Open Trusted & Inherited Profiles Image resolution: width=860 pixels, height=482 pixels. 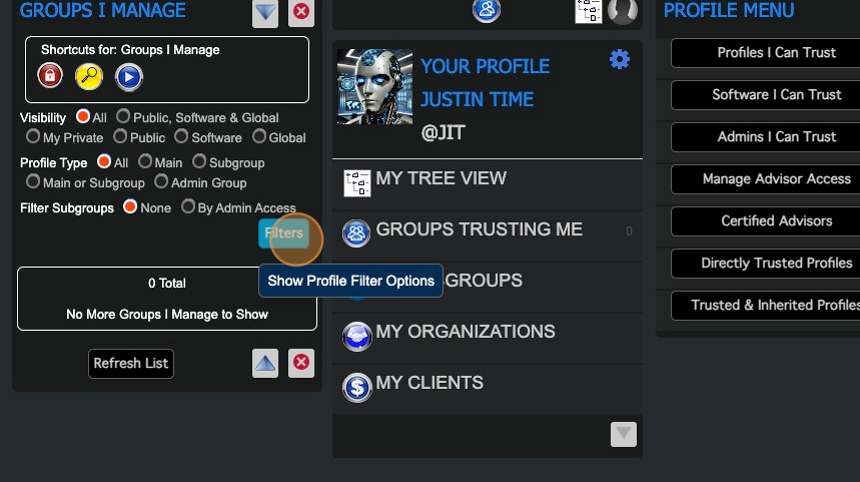[x=766, y=305]
